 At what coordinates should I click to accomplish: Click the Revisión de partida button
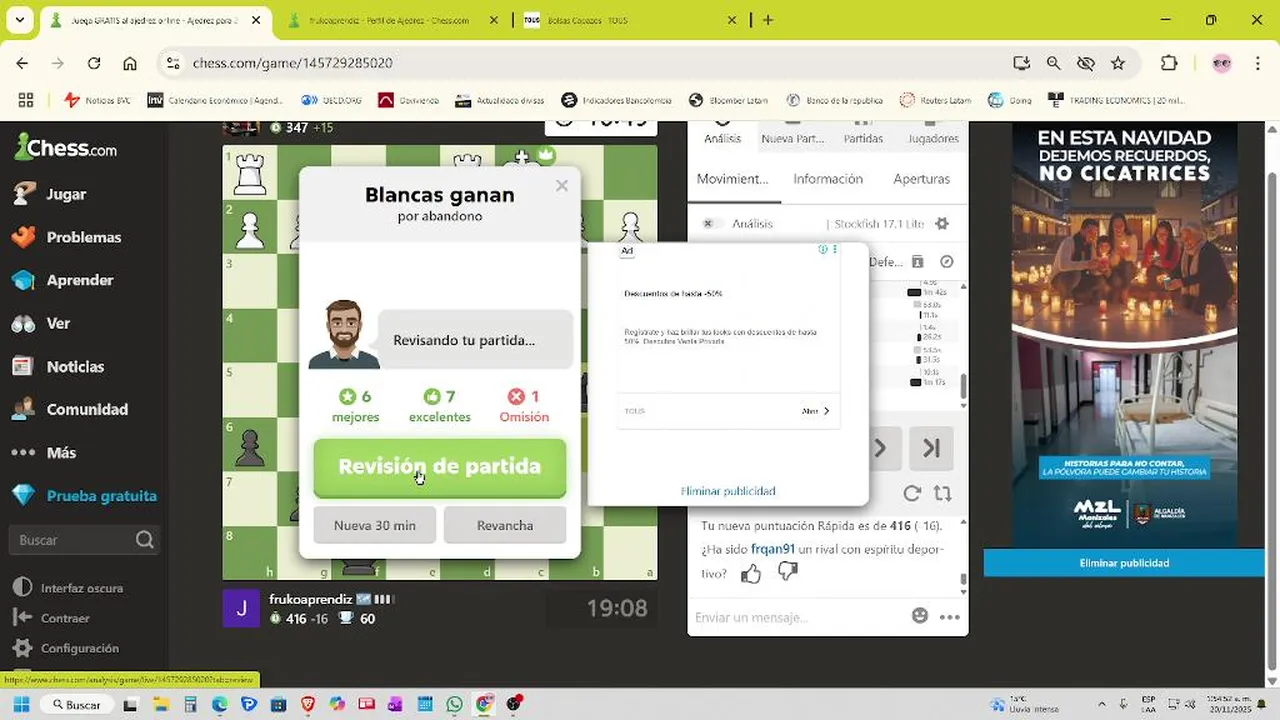point(440,467)
